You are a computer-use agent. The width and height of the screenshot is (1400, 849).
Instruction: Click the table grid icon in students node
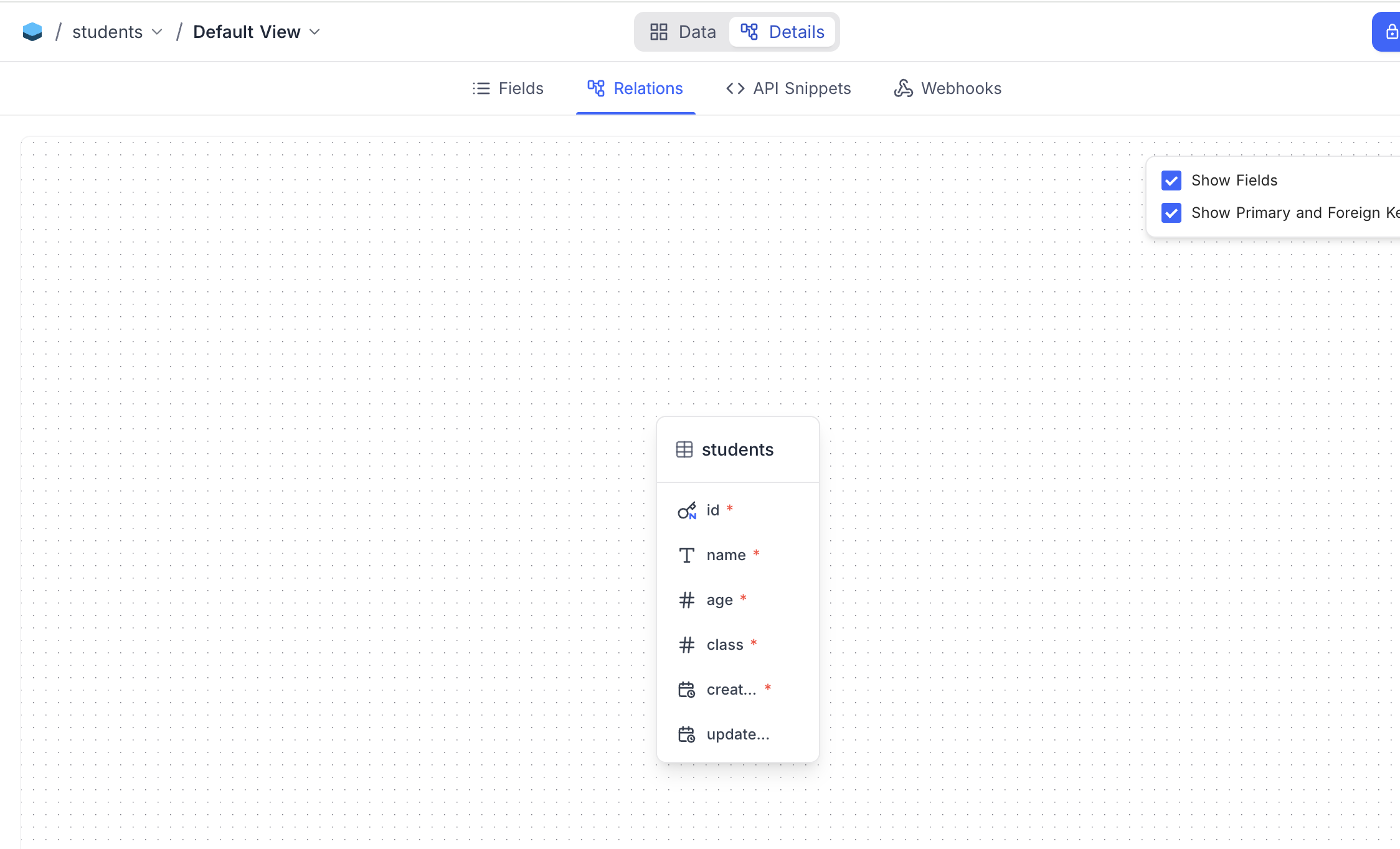point(684,449)
